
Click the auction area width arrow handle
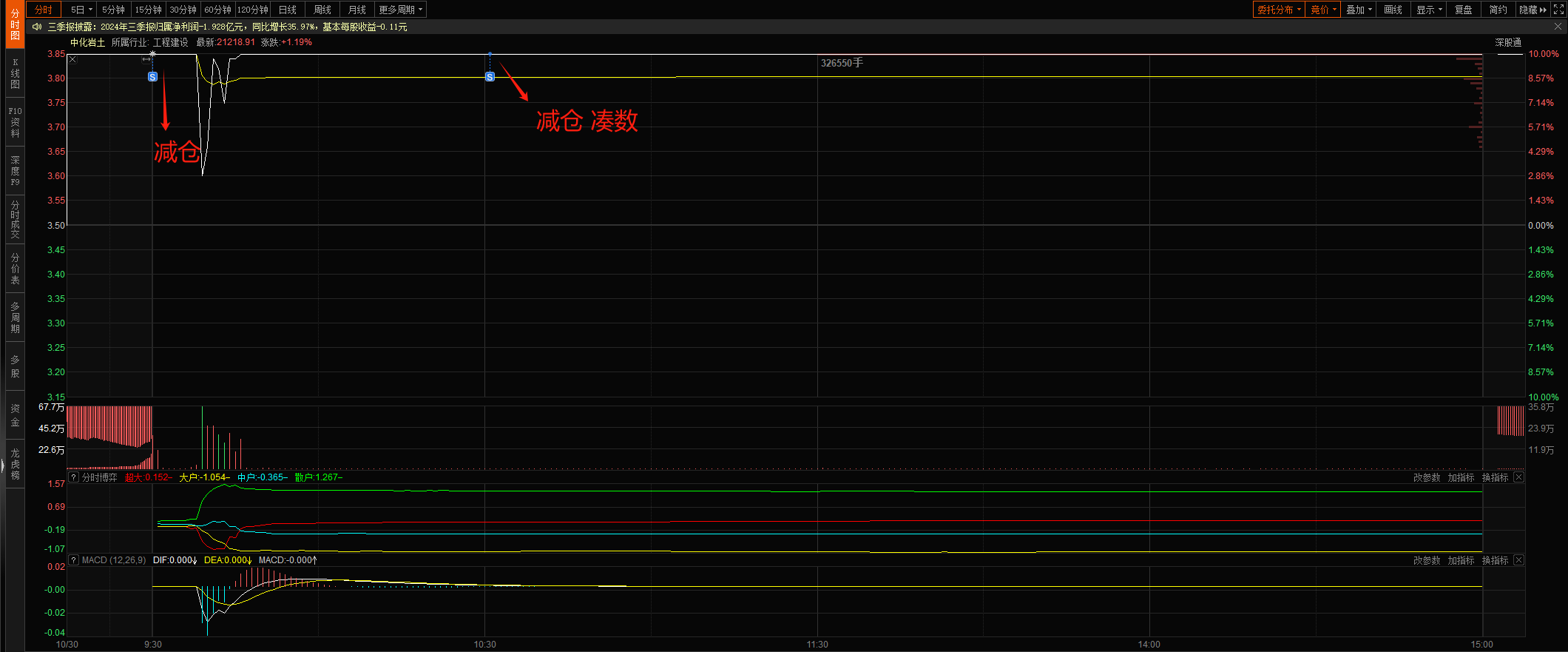tap(146, 60)
